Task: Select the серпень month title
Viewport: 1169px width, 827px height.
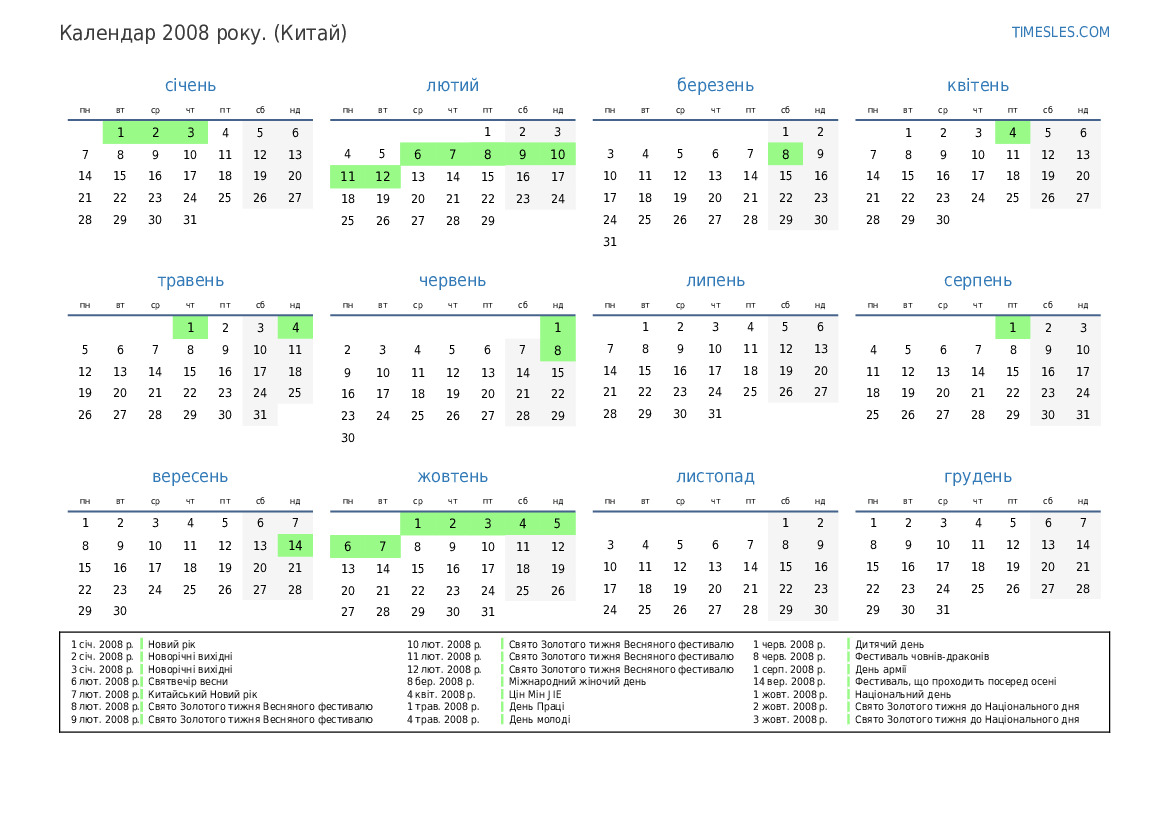Action: pyautogui.click(x=977, y=281)
